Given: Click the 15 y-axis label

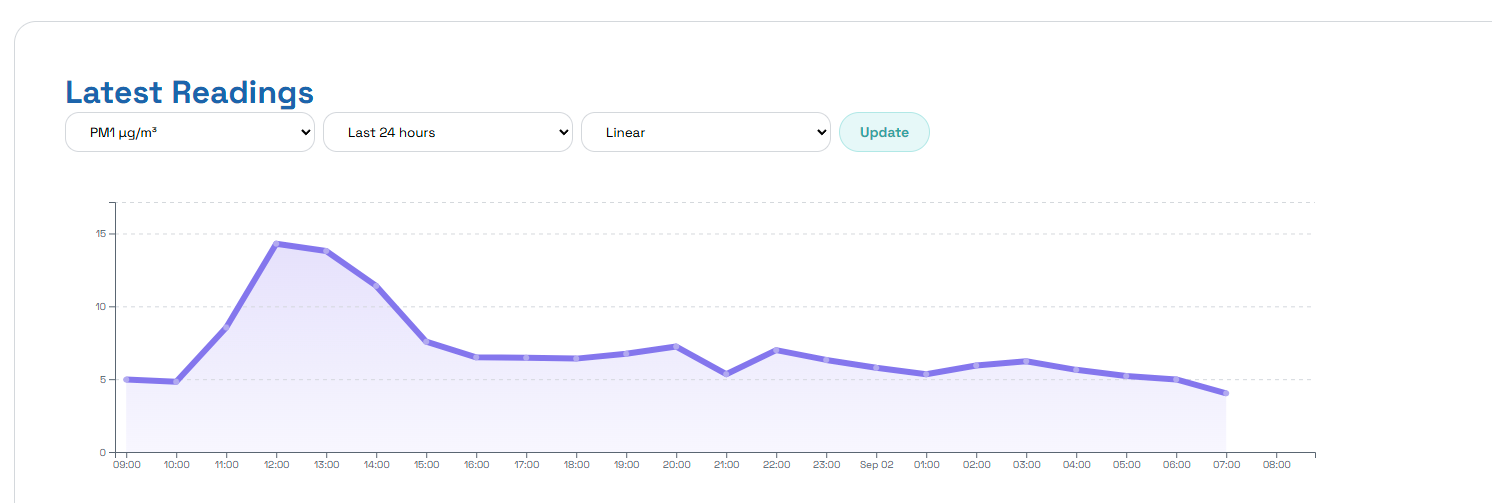Looking at the screenshot, I should click(102, 234).
